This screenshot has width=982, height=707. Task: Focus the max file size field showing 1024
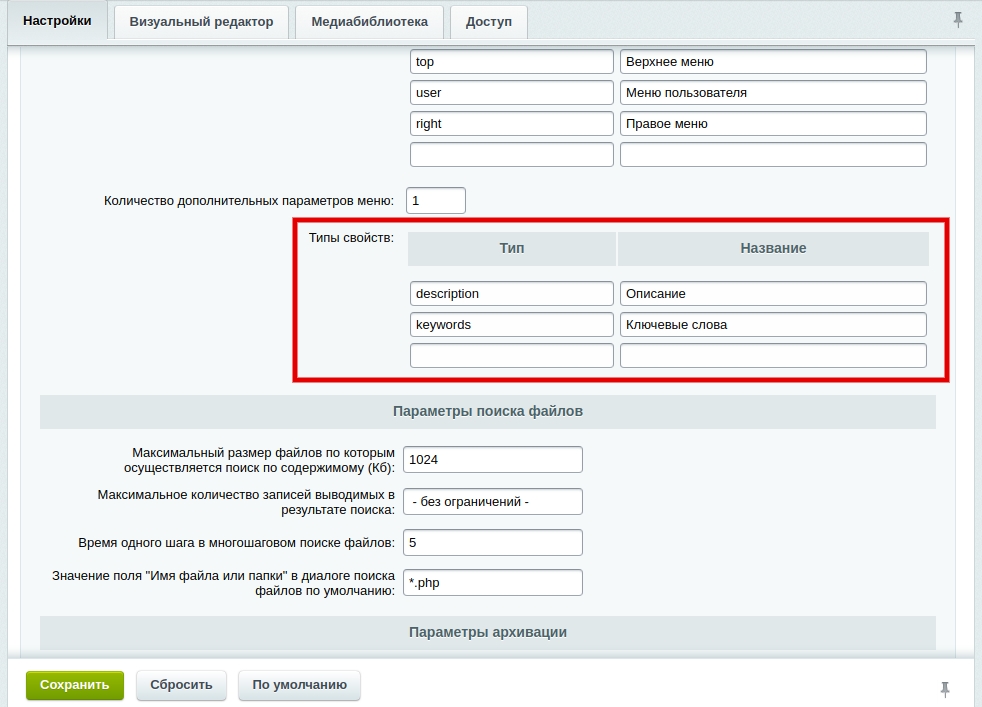(x=492, y=460)
